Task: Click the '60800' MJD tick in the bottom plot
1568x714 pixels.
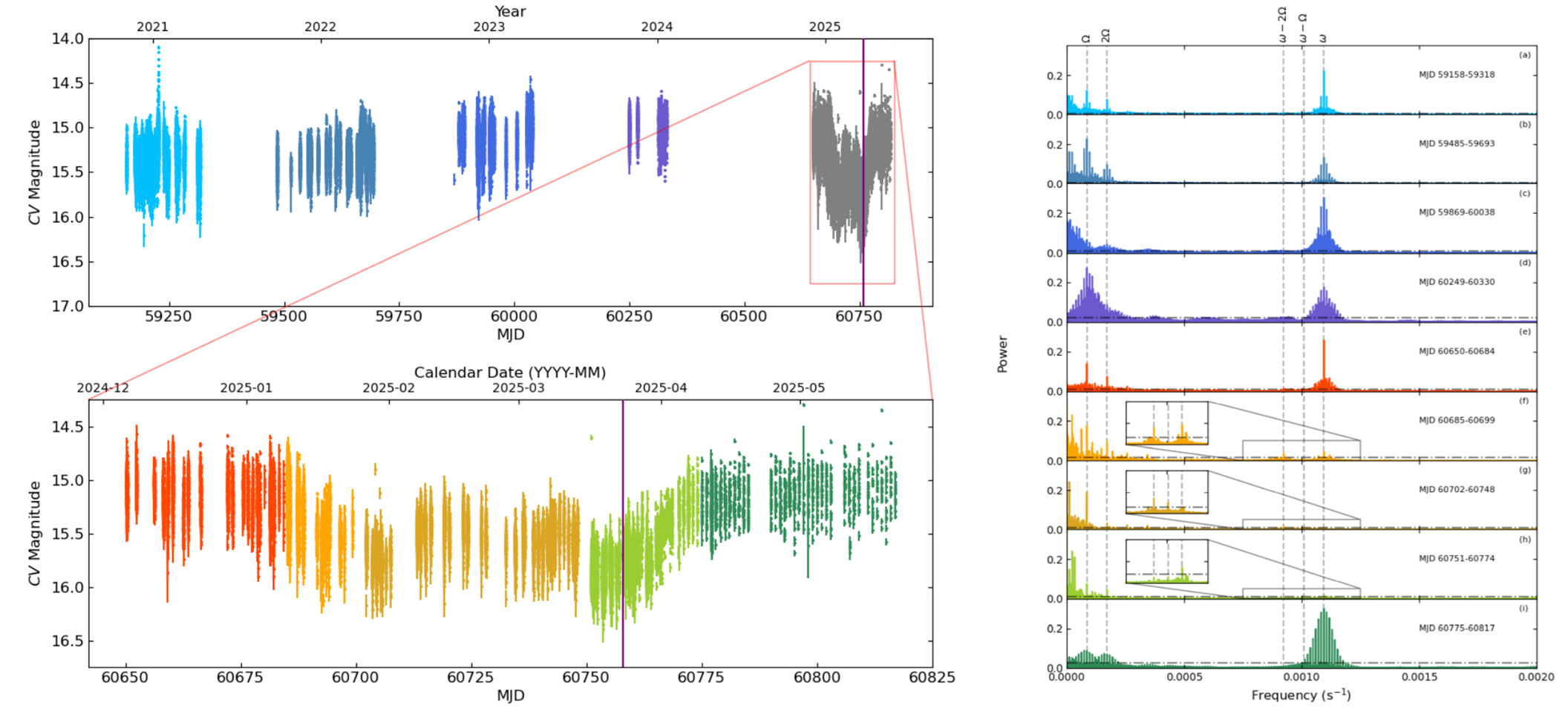Action: 817,678
